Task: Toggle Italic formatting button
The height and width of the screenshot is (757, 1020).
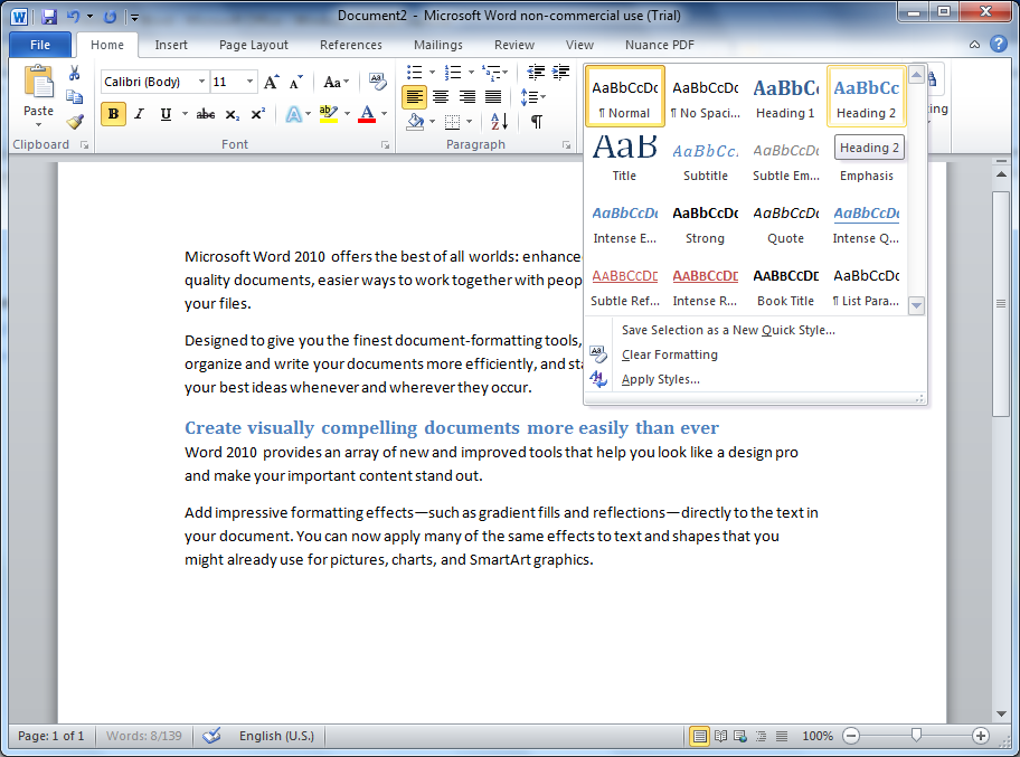Action: click(139, 114)
